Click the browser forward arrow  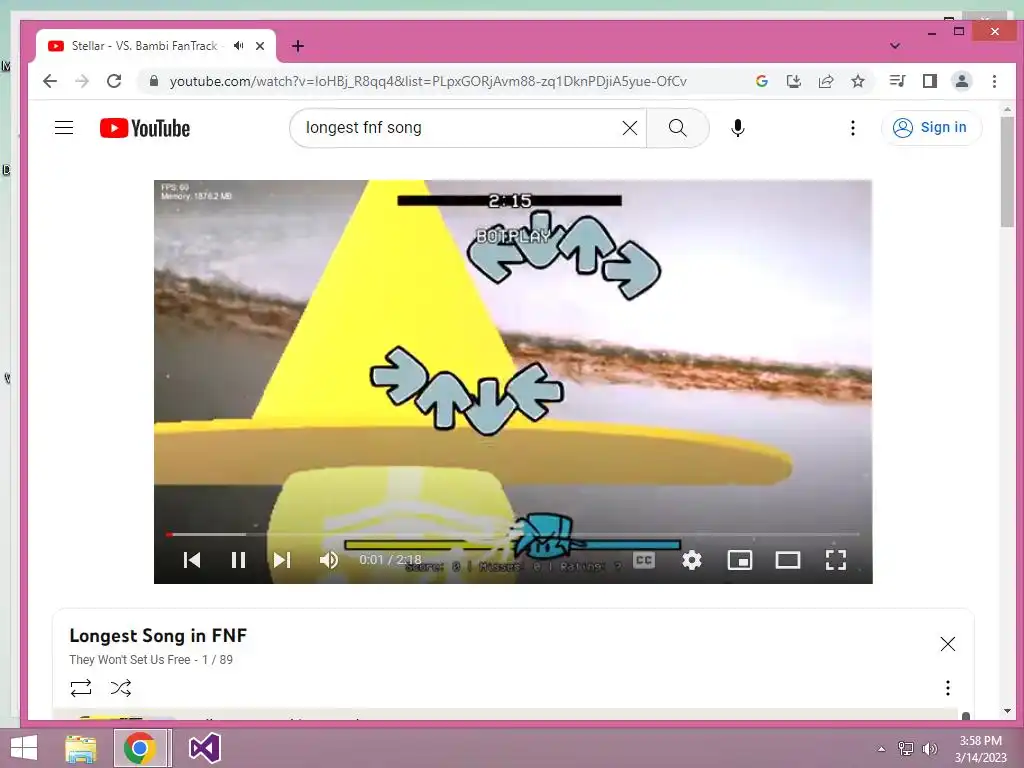click(82, 81)
